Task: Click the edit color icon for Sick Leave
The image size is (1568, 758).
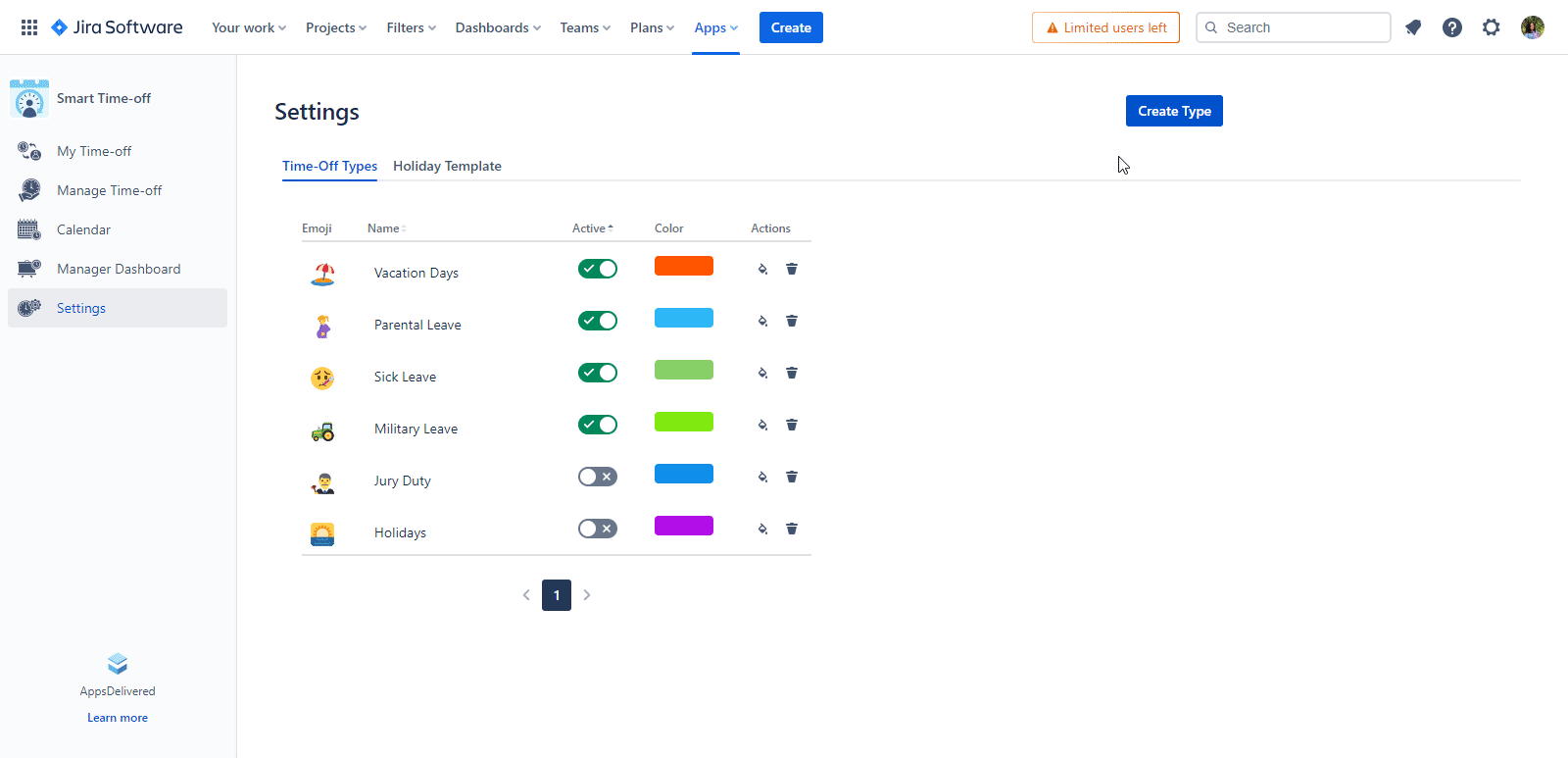Action: [x=762, y=373]
